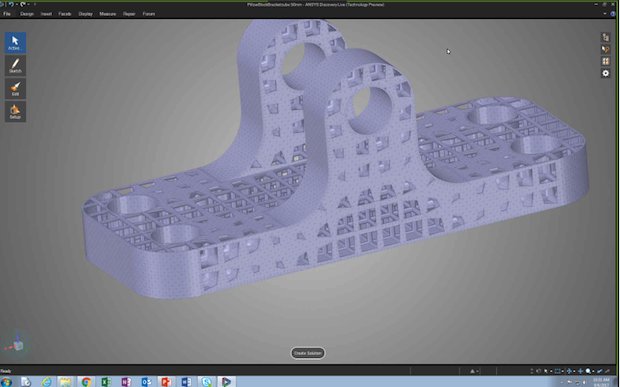
Task: Click the last icon in status bar
Action: [608, 371]
